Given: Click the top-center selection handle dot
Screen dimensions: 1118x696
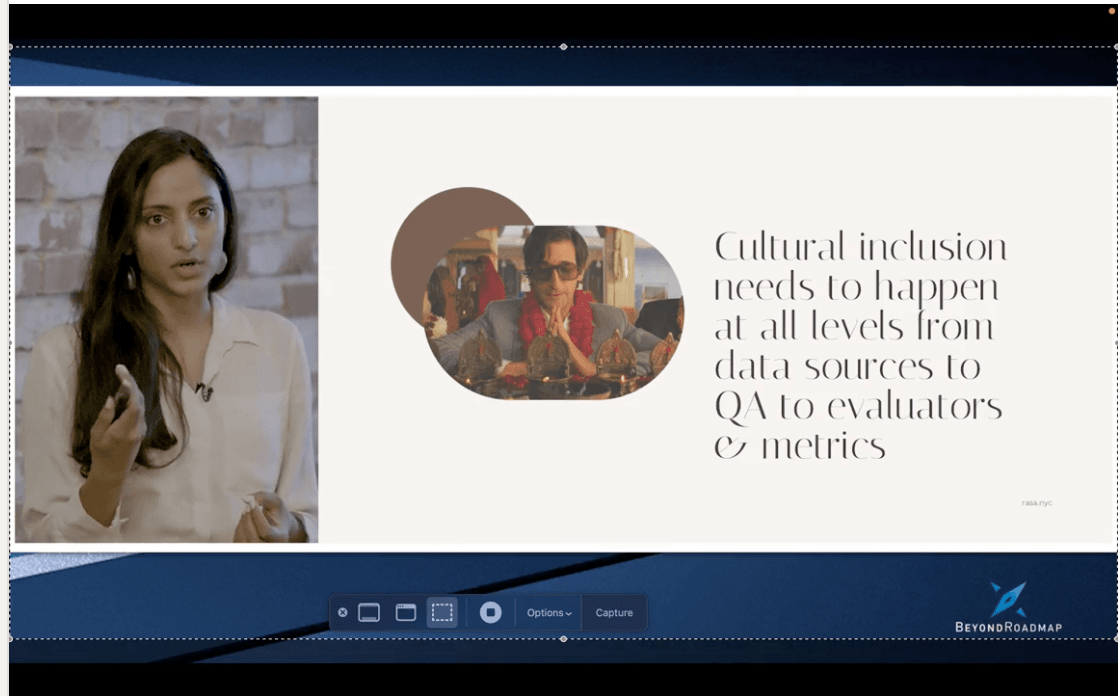Looking at the screenshot, I should click(x=565, y=45).
